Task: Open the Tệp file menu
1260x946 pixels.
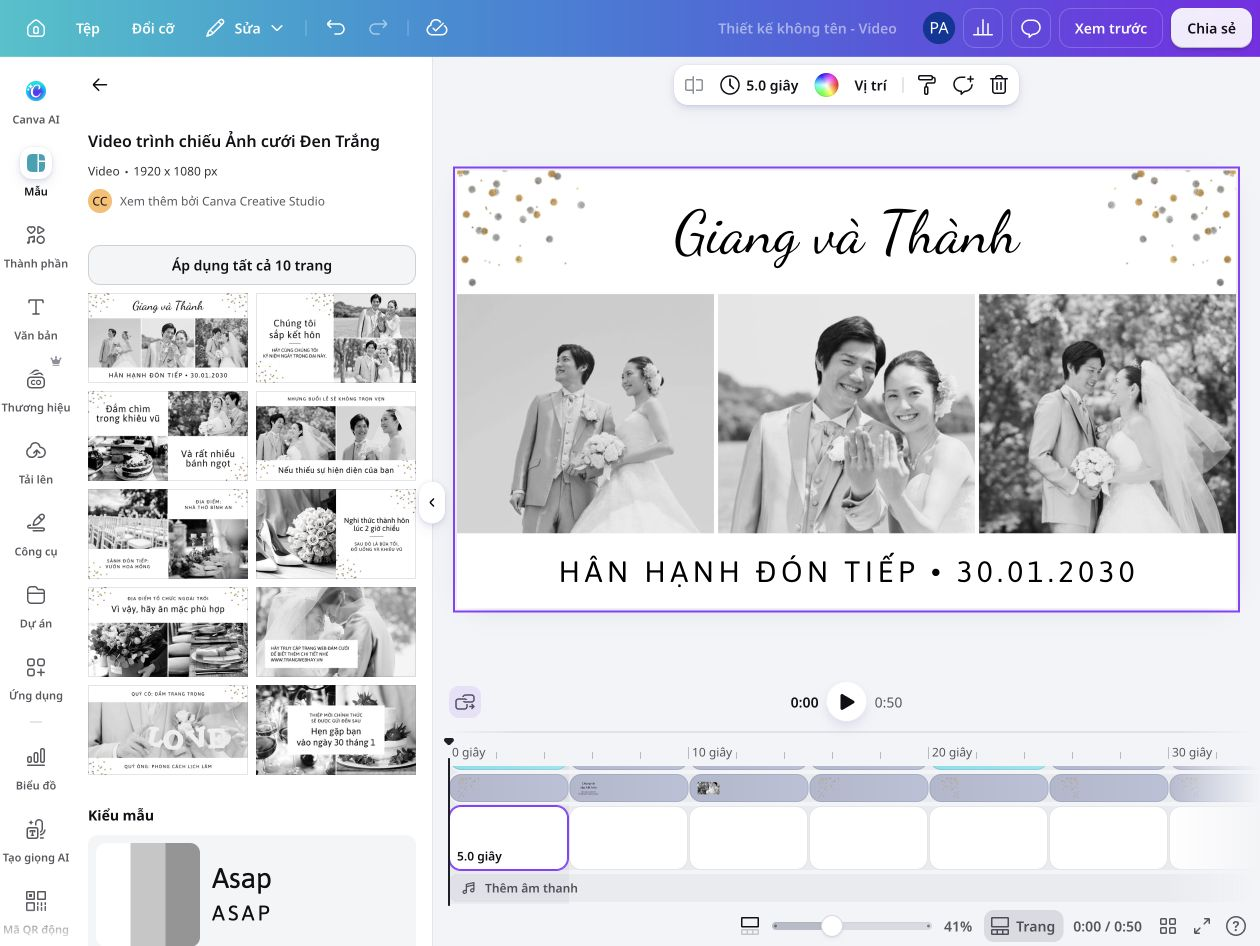Action: pos(88,28)
